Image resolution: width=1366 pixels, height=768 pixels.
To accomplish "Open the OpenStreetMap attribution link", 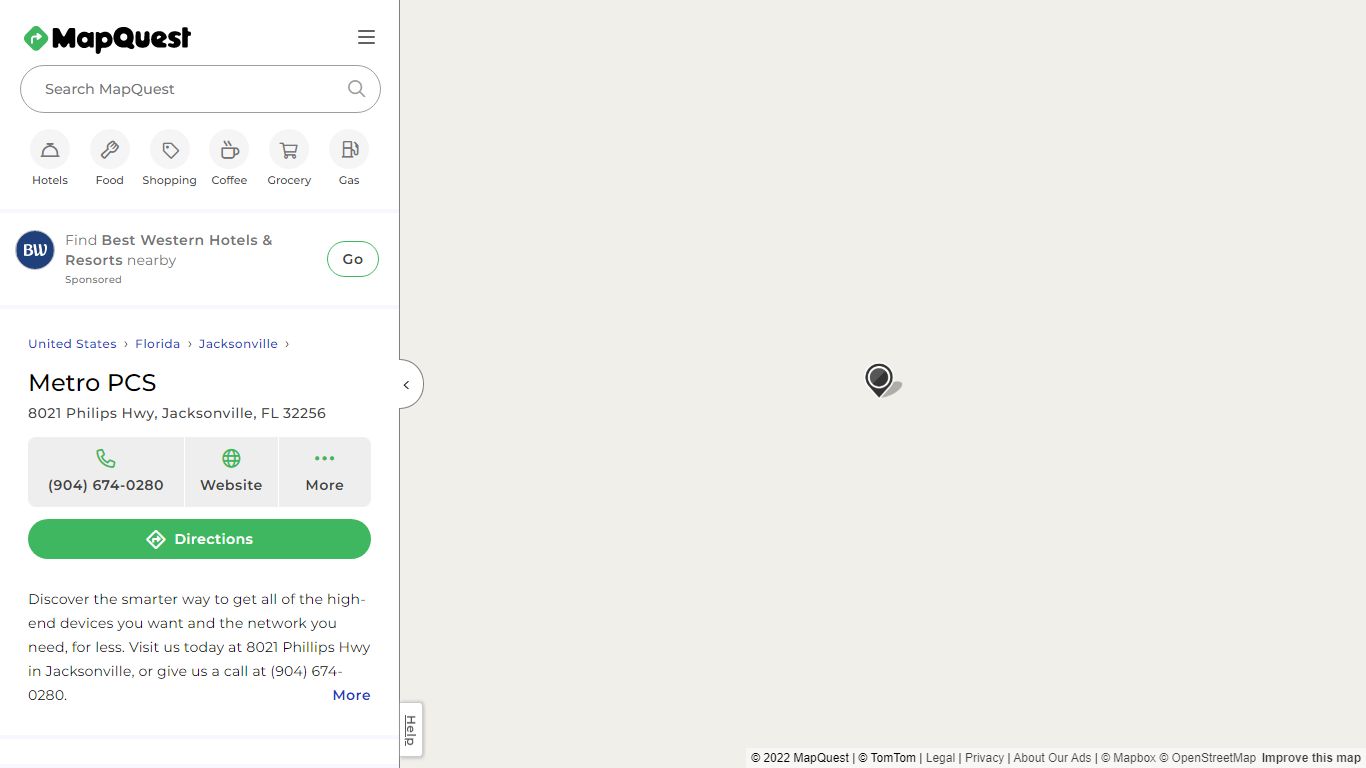I will [1207, 758].
